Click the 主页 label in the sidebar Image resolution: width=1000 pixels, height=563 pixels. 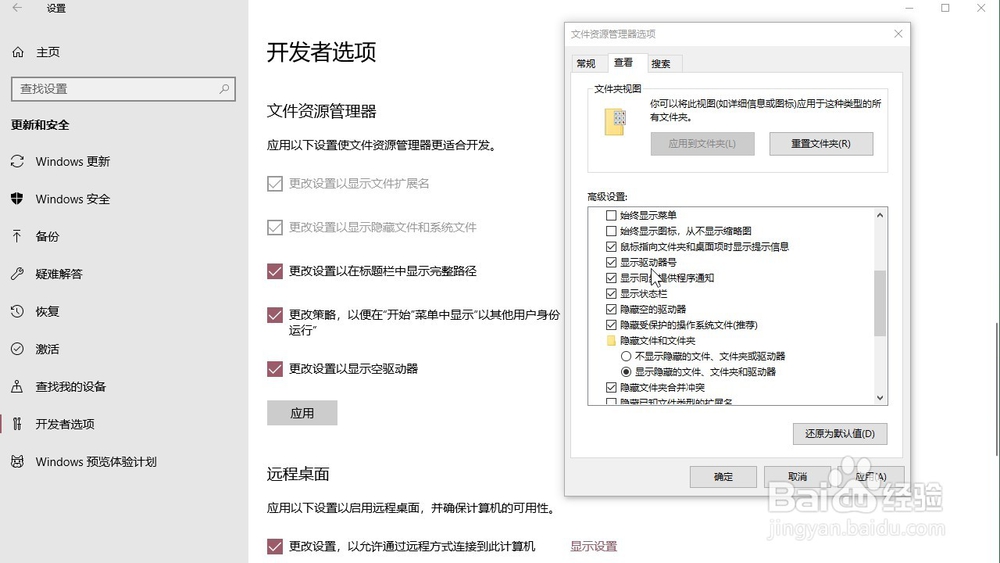coord(48,52)
